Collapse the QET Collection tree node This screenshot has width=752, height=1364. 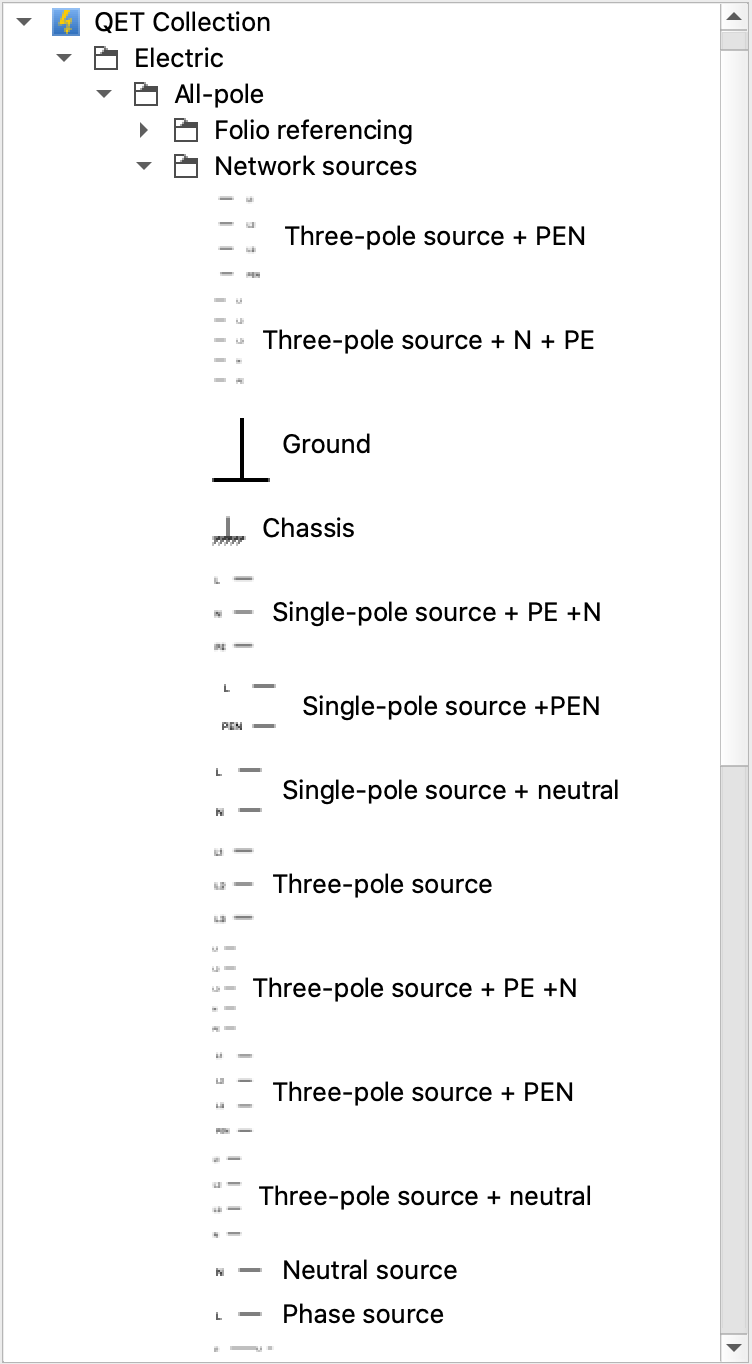[x=25, y=22]
